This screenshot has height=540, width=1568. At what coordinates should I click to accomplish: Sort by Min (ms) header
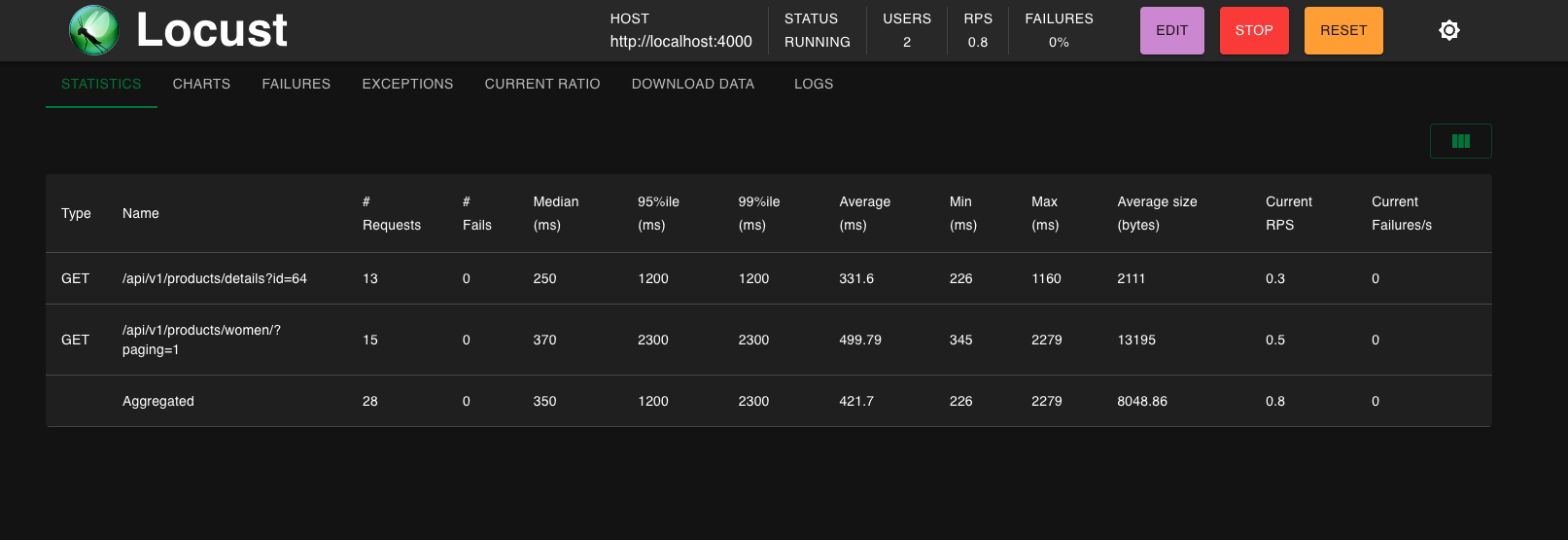click(963, 213)
